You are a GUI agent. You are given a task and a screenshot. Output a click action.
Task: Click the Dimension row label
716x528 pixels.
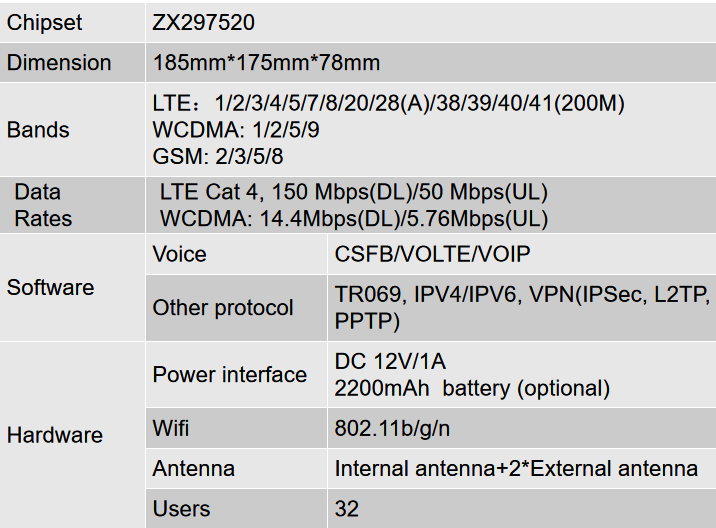[59, 63]
